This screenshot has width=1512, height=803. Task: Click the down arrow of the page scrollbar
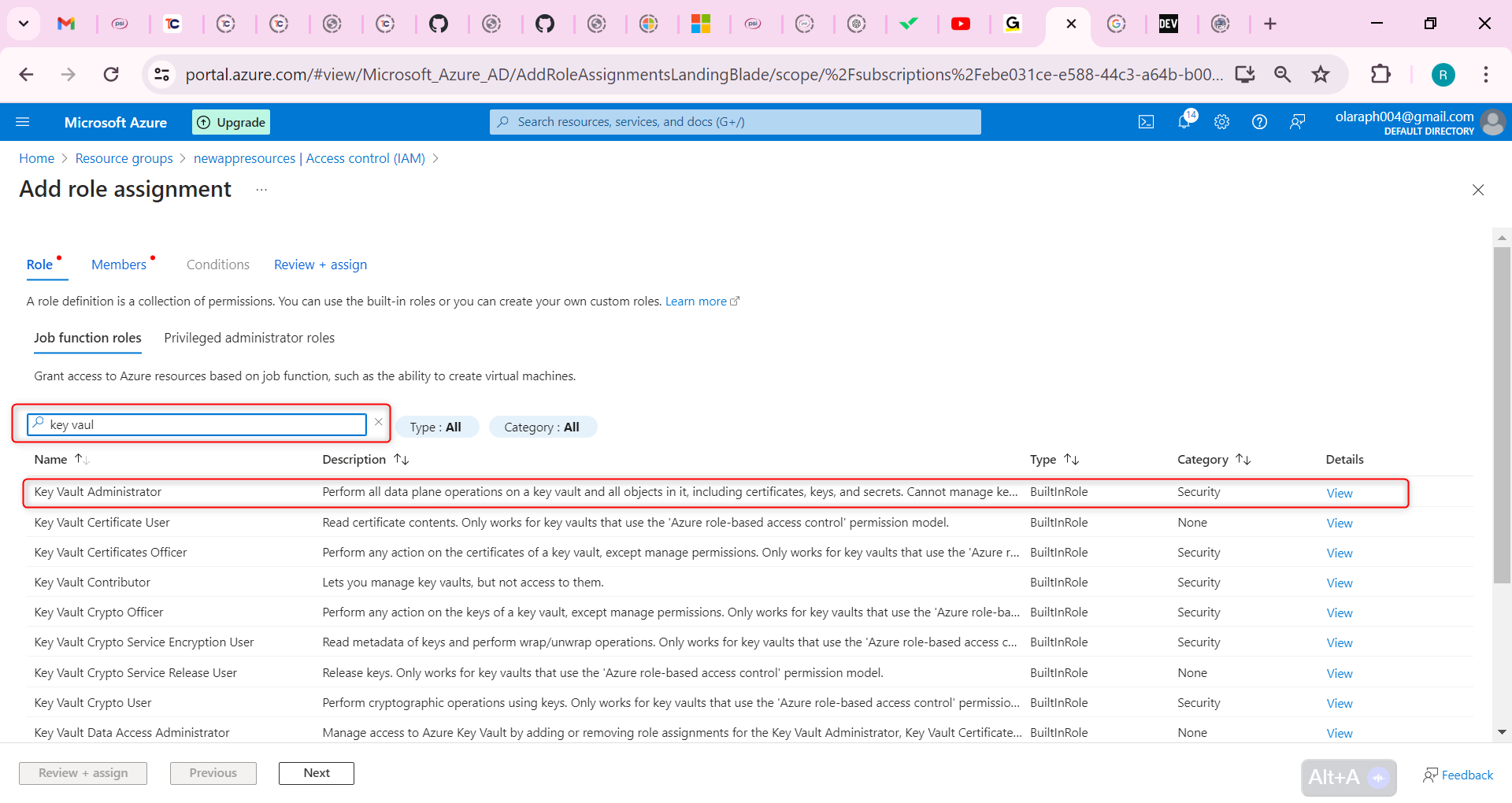[1502, 732]
